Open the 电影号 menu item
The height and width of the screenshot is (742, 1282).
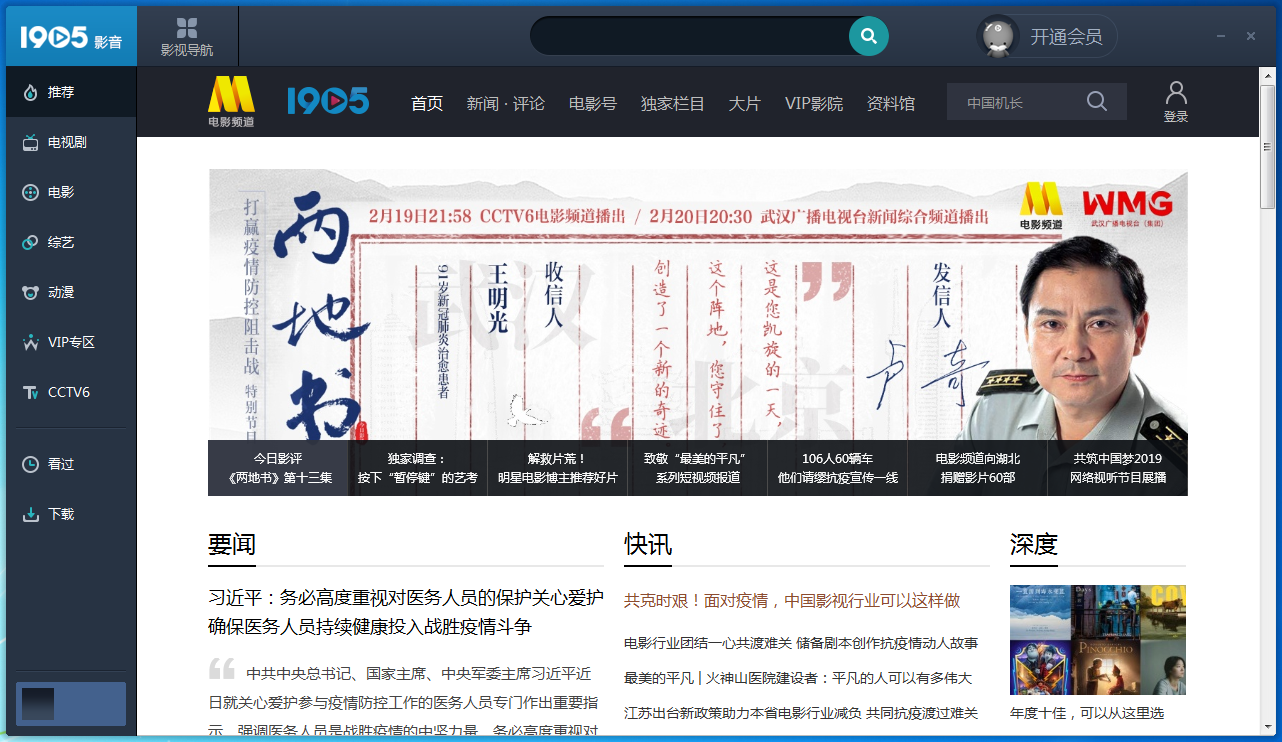[x=593, y=103]
